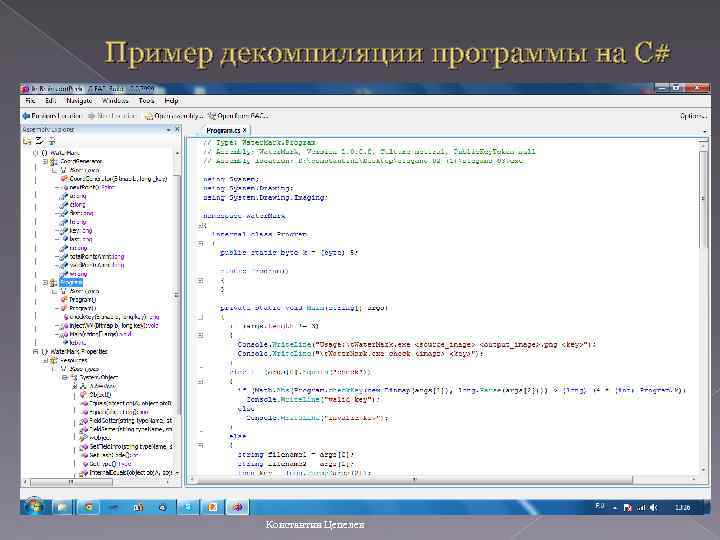Viewport: 720px width, 540px height.
Task: Select the totalPointsAmnt:long field
Action: 97,256
